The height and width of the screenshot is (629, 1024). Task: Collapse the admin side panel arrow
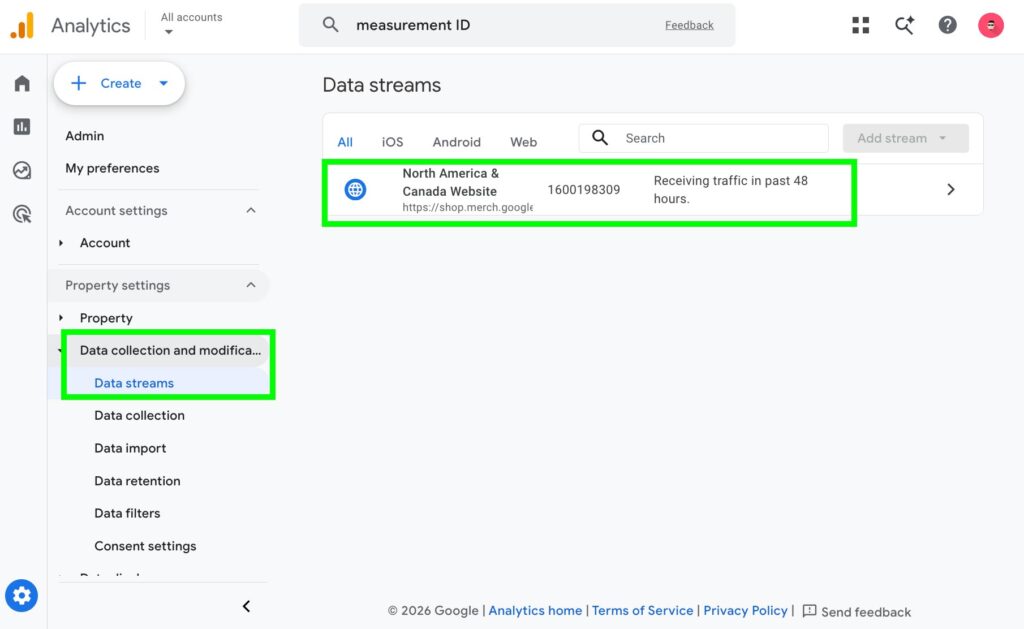click(246, 606)
